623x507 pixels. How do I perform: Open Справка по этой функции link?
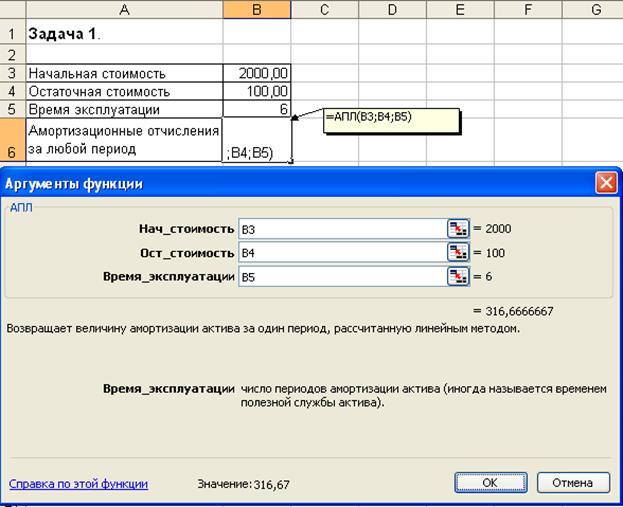[78, 483]
